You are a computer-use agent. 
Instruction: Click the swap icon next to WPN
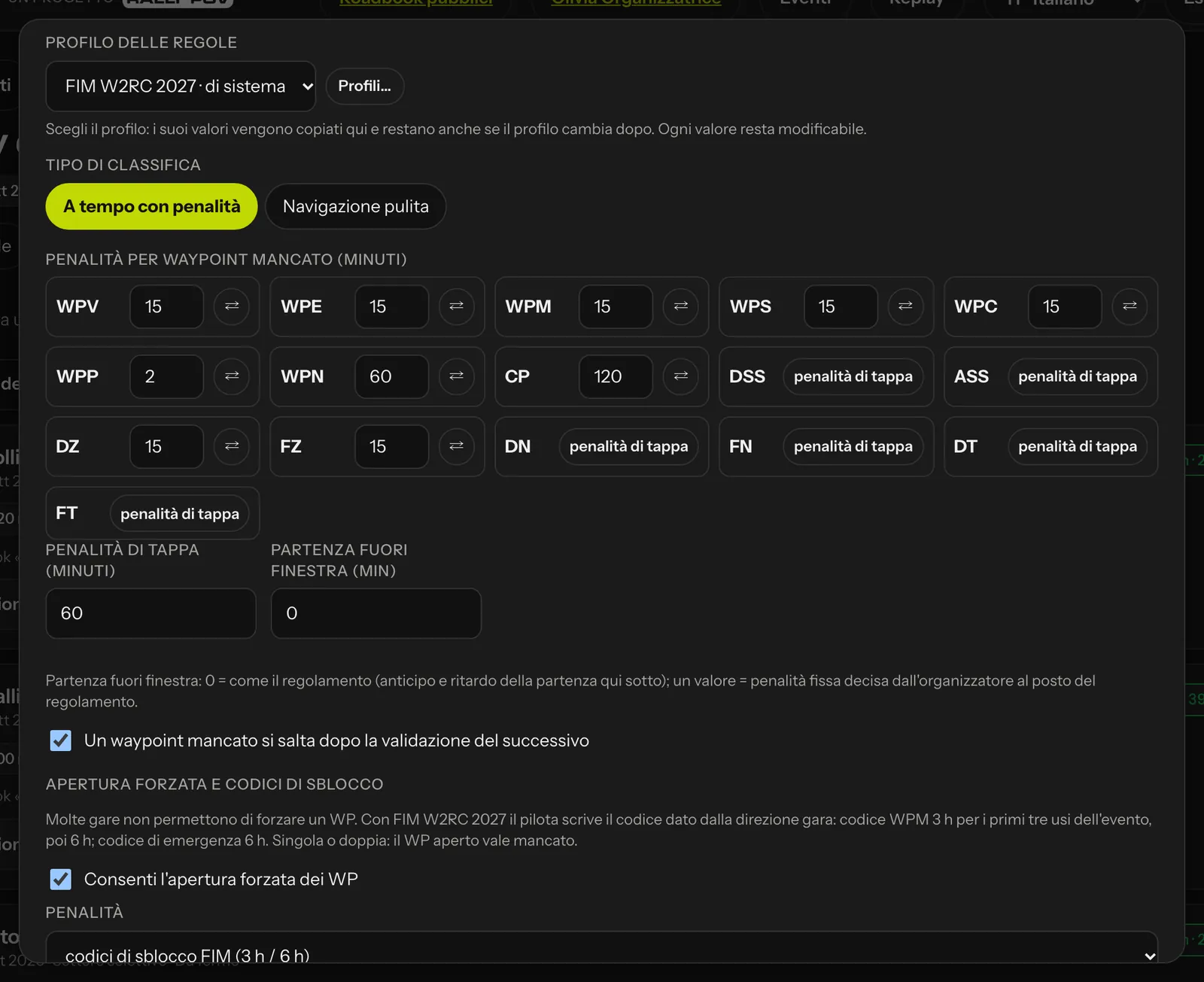(x=457, y=376)
